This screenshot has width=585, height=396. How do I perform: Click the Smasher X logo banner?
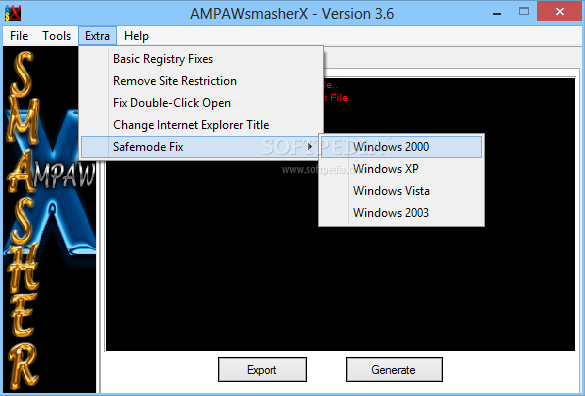(x=50, y=219)
